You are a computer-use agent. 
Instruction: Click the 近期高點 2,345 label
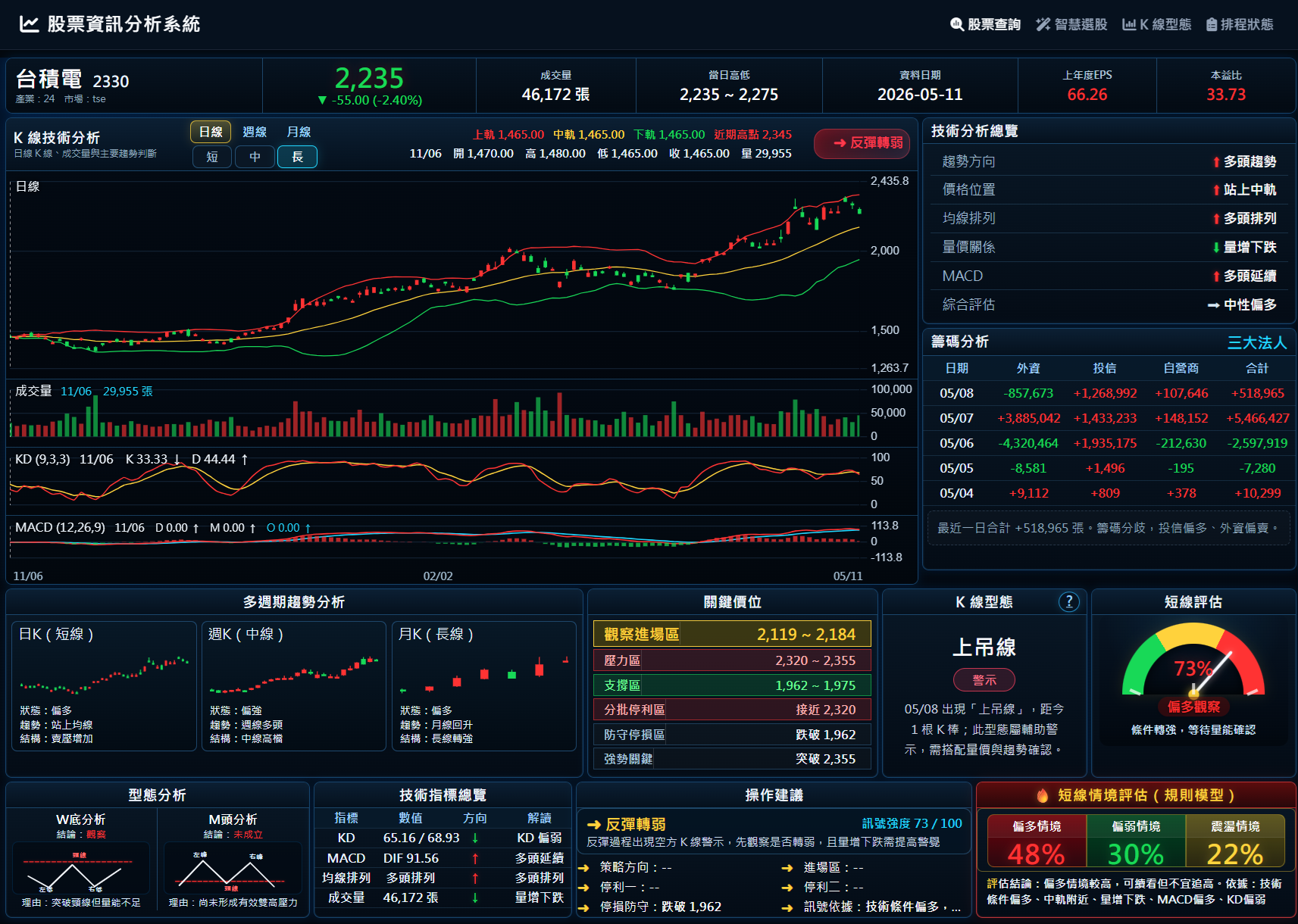click(x=752, y=135)
